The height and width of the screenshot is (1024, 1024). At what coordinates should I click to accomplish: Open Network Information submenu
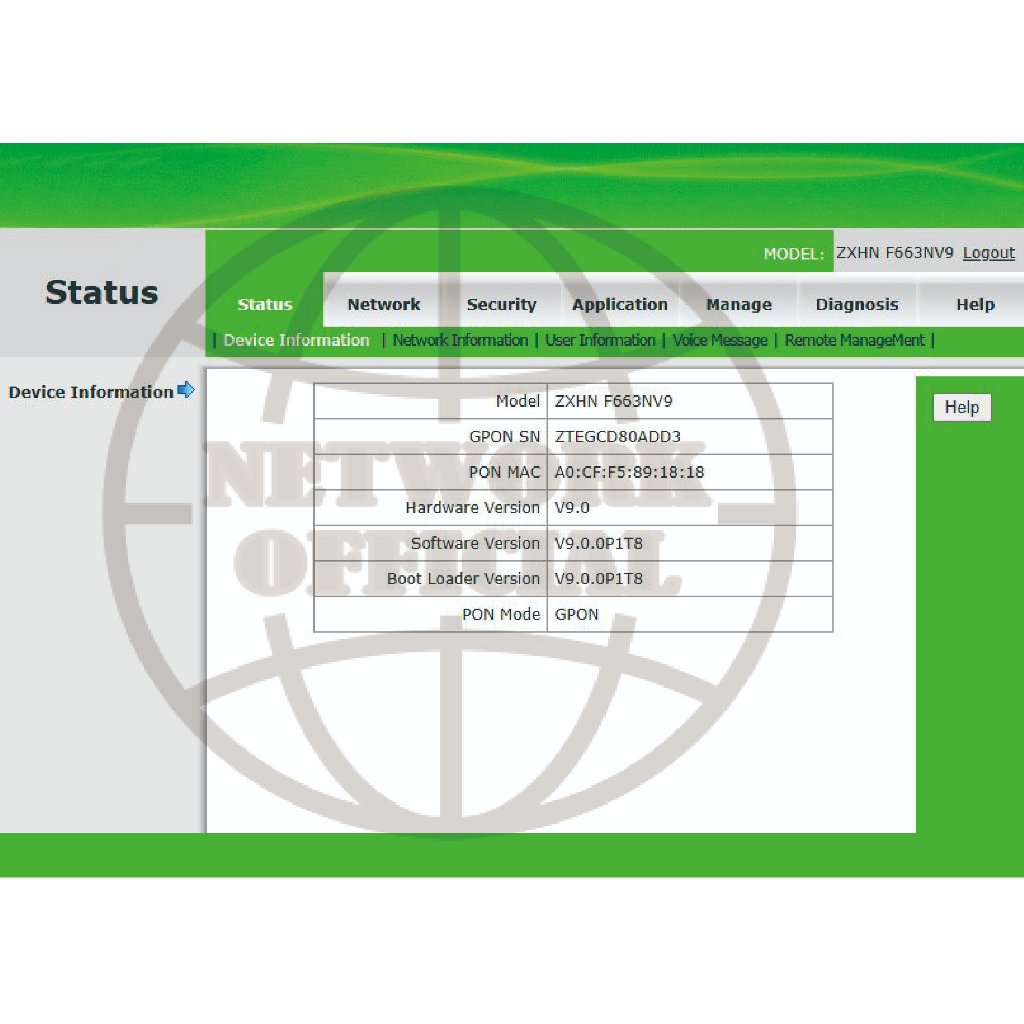click(460, 340)
